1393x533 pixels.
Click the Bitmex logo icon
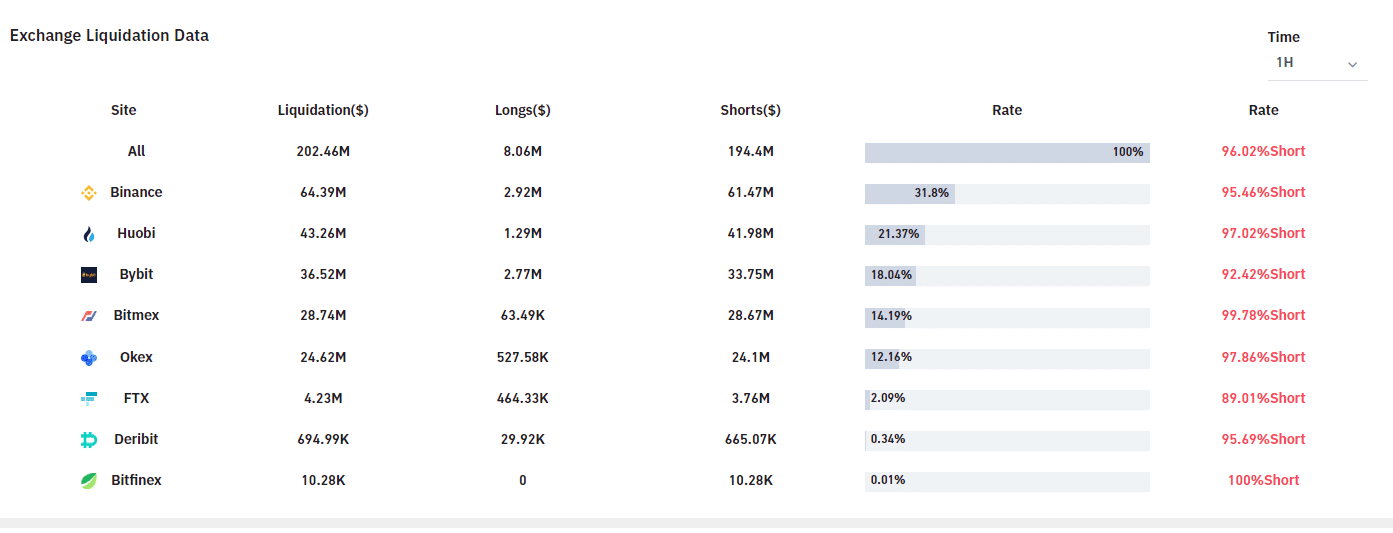(x=88, y=316)
